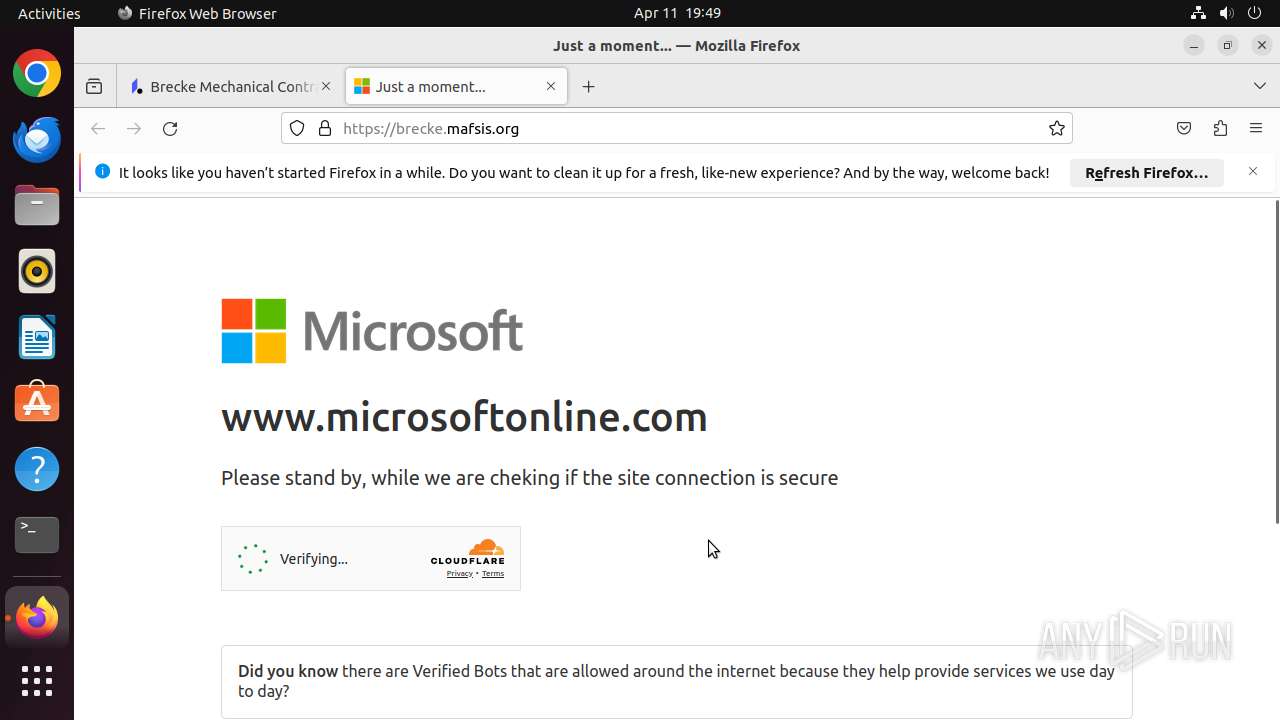Click the Cloudflare Verifying widget
Image resolution: width=1280 pixels, height=720 pixels.
click(x=371, y=559)
